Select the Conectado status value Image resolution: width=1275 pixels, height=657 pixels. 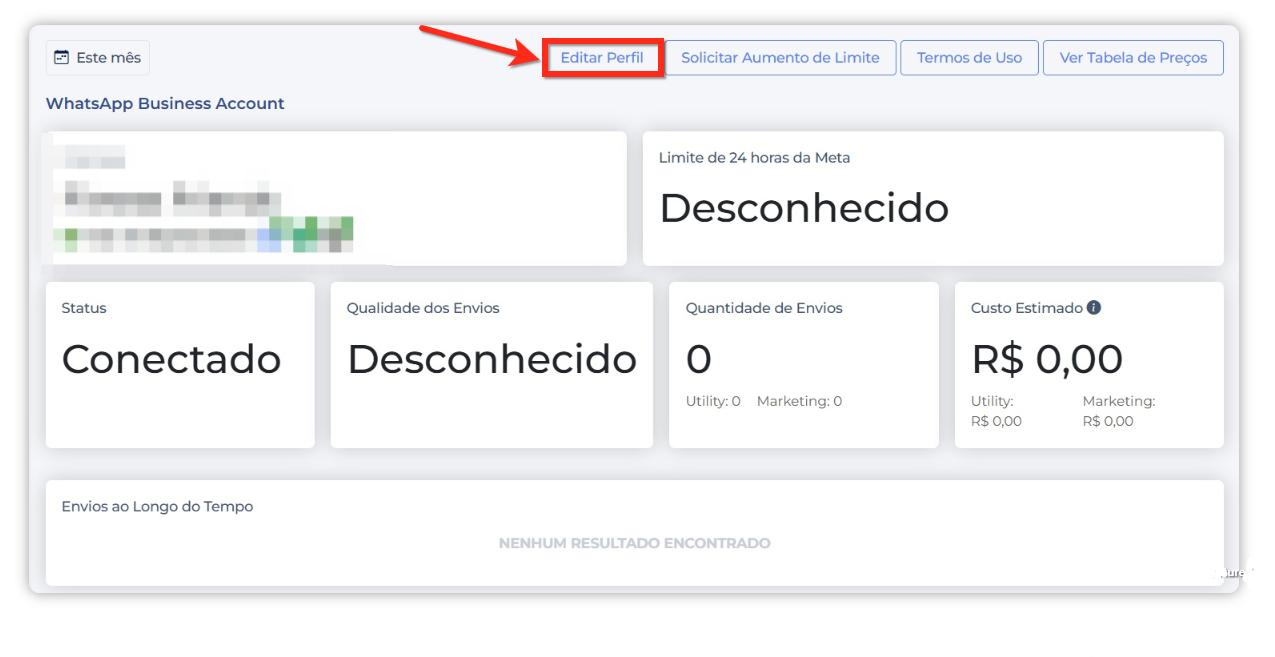(x=171, y=359)
